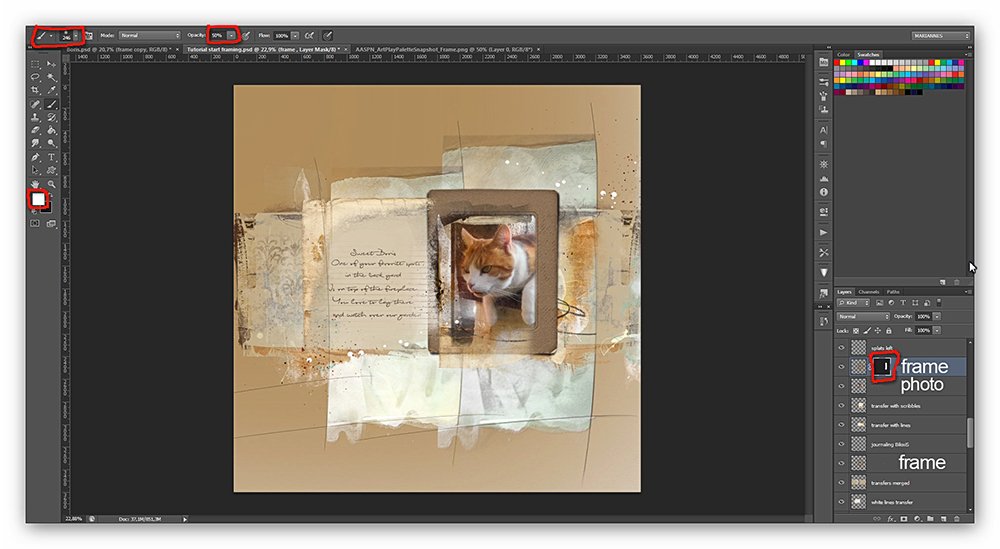Hide the photo layer

(x=841, y=386)
